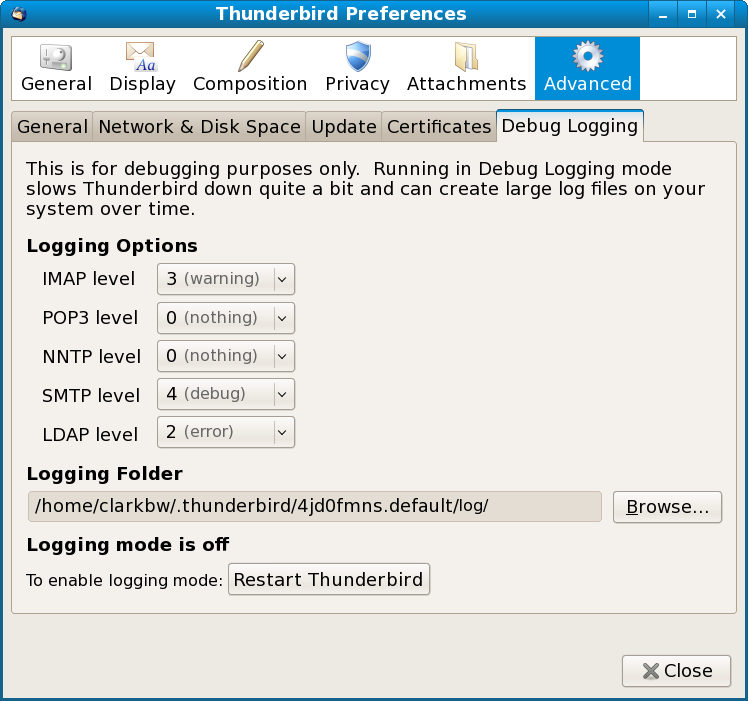Click the 'Logging mode is off' text
This screenshot has width=748, height=701.
pyautogui.click(x=128, y=545)
